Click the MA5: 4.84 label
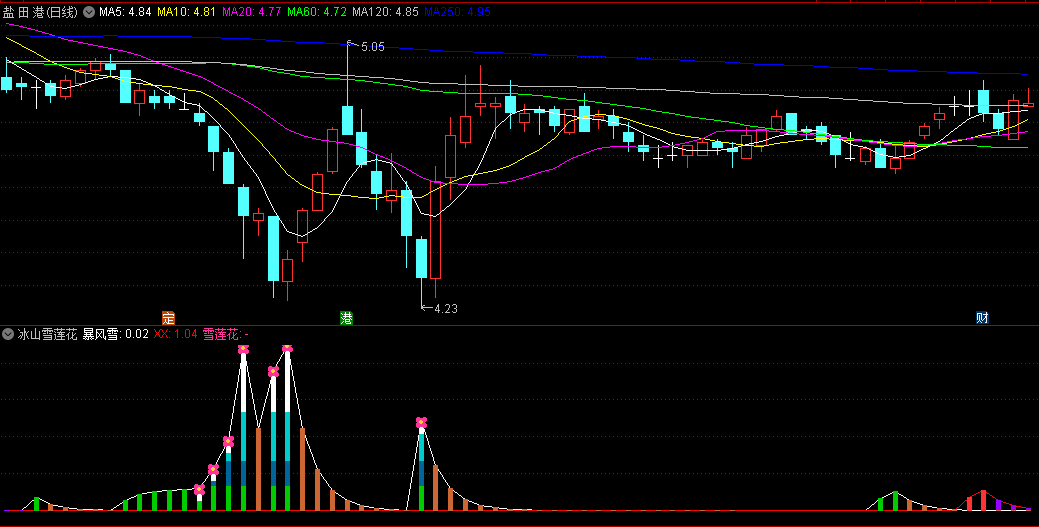1039x527 pixels. 125,12
